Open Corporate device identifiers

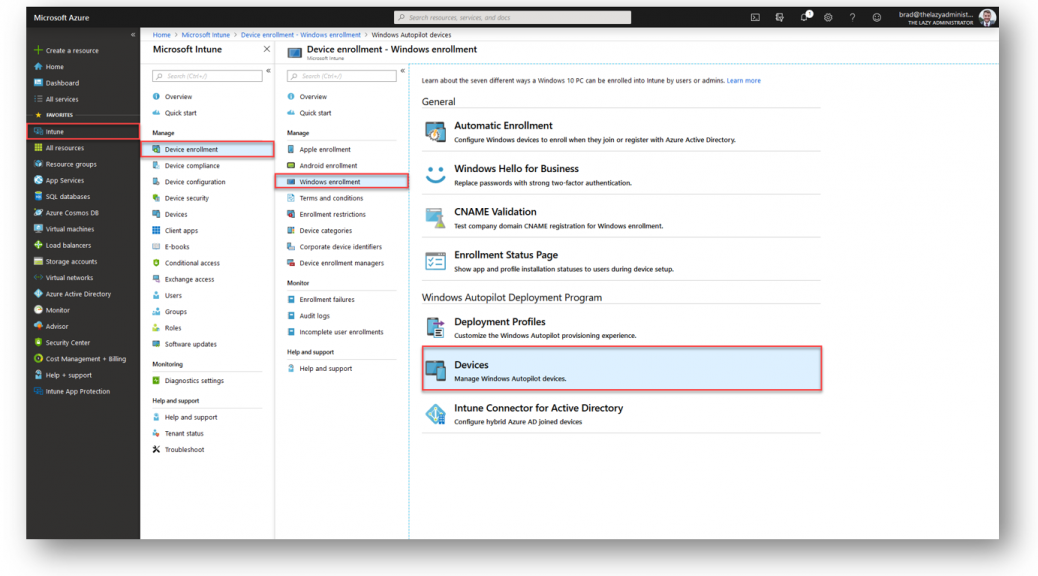pyautogui.click(x=340, y=247)
